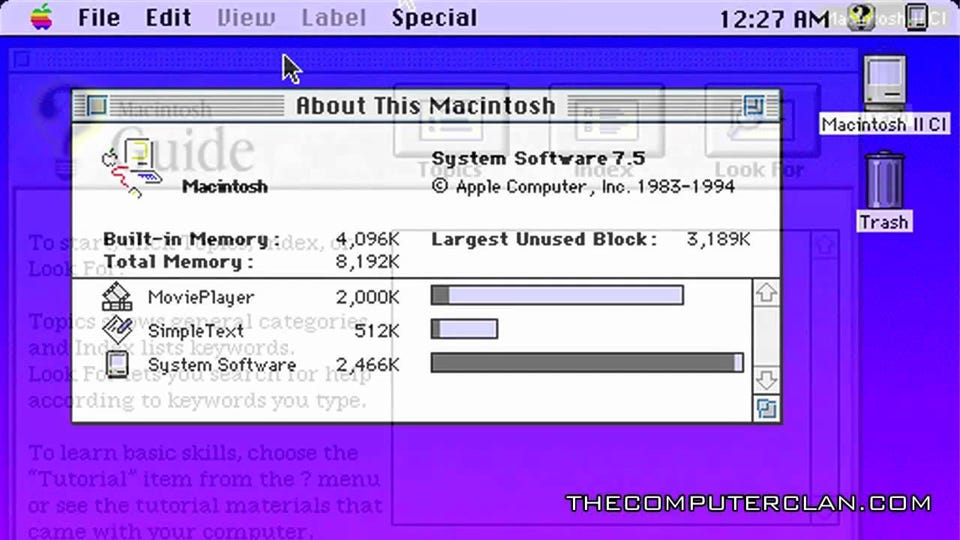Click the 3,189K unused block value

pos(718,239)
